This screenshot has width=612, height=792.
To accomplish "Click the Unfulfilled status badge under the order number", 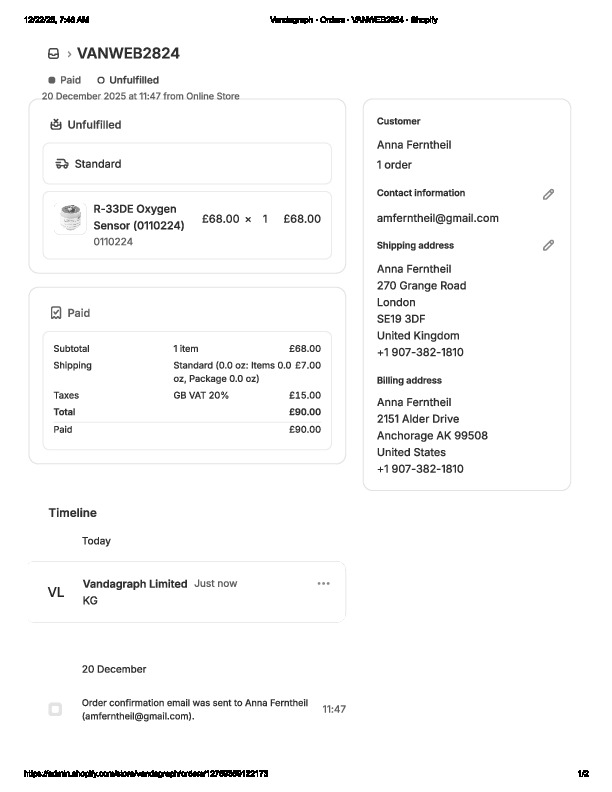I will tap(128, 80).
